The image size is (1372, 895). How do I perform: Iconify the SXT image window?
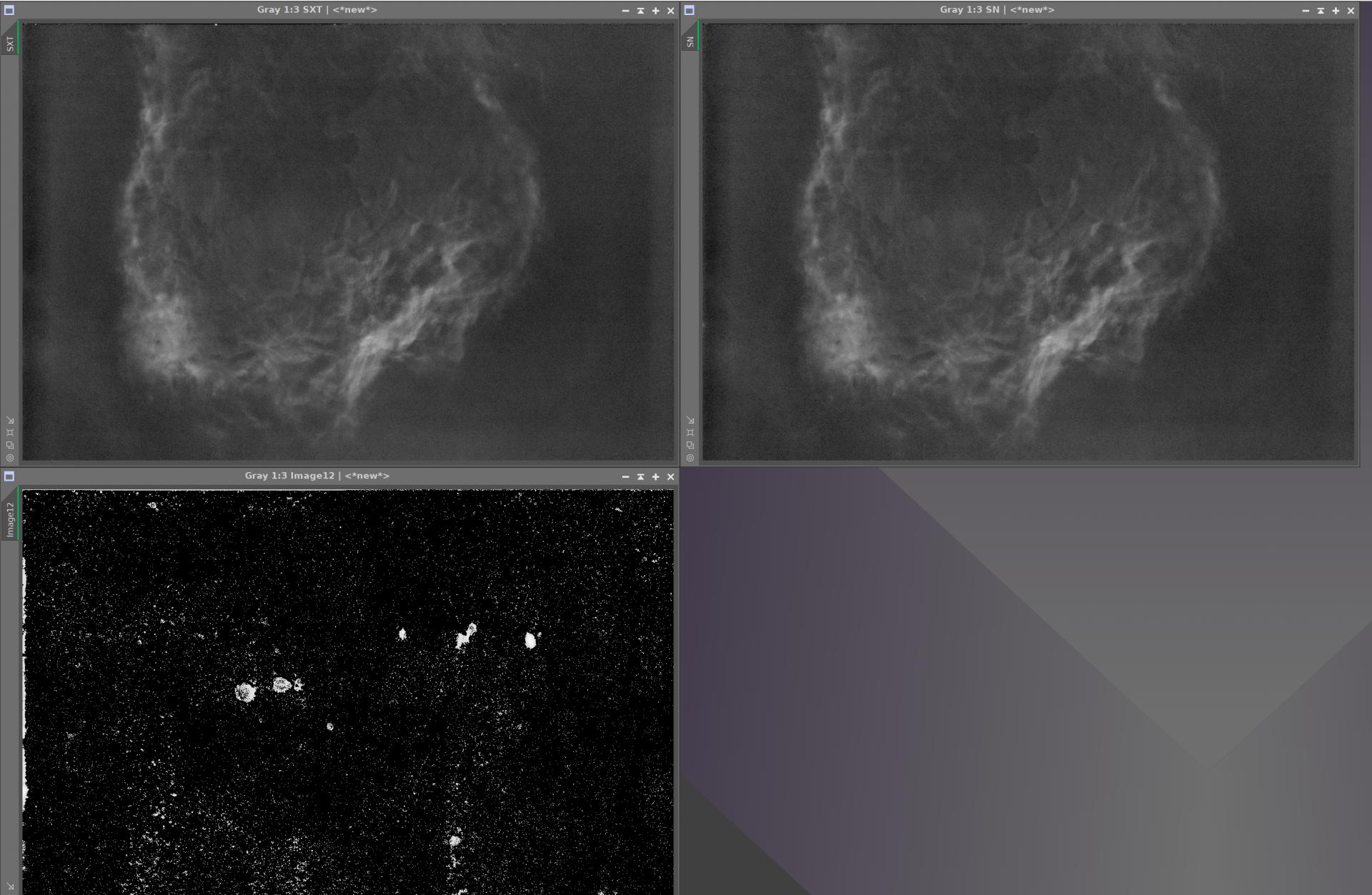(x=625, y=11)
